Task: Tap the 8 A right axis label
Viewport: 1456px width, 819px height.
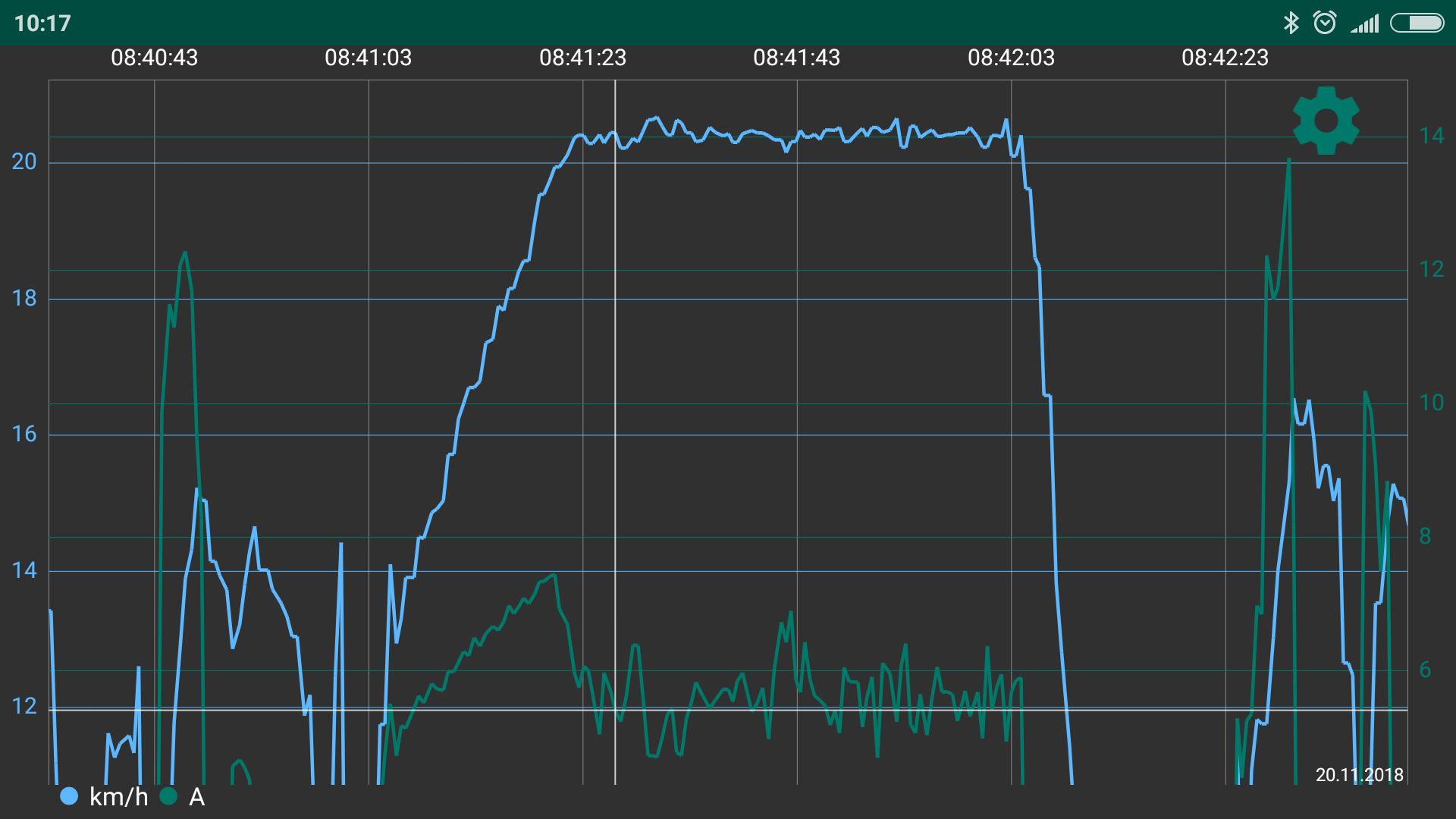Action: (x=1425, y=536)
